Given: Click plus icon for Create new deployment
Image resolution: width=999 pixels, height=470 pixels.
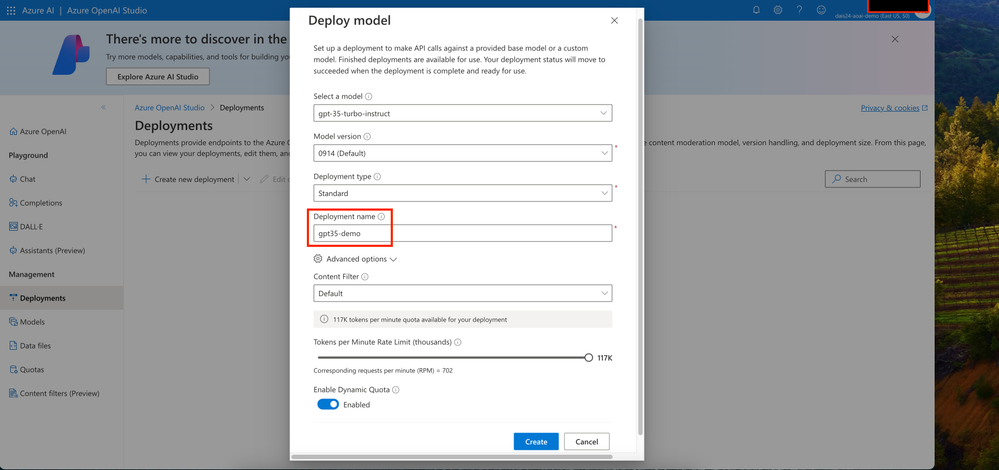Looking at the screenshot, I should (146, 179).
